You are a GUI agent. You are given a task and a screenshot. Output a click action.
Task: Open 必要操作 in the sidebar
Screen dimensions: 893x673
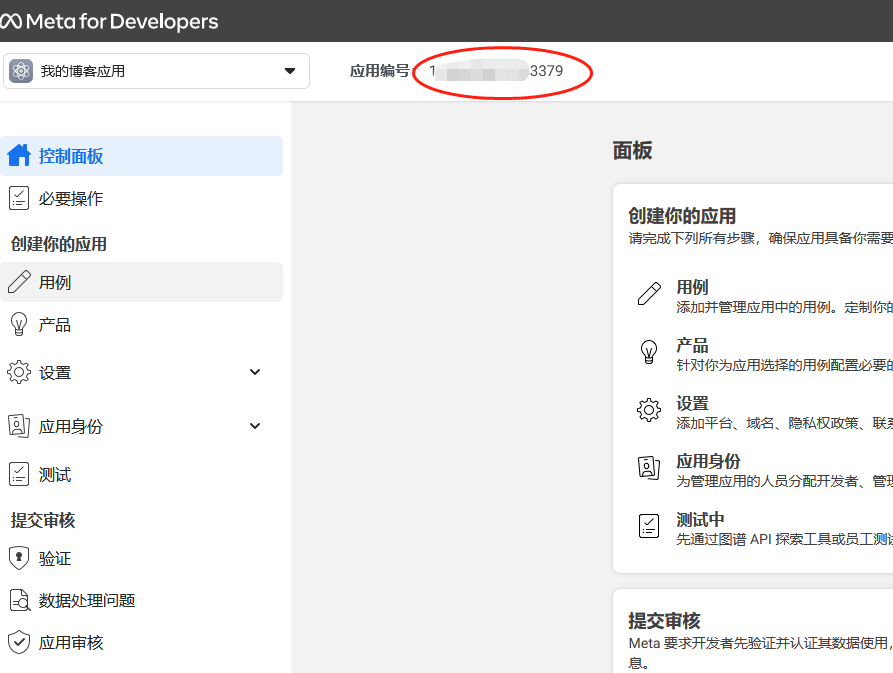(141, 199)
